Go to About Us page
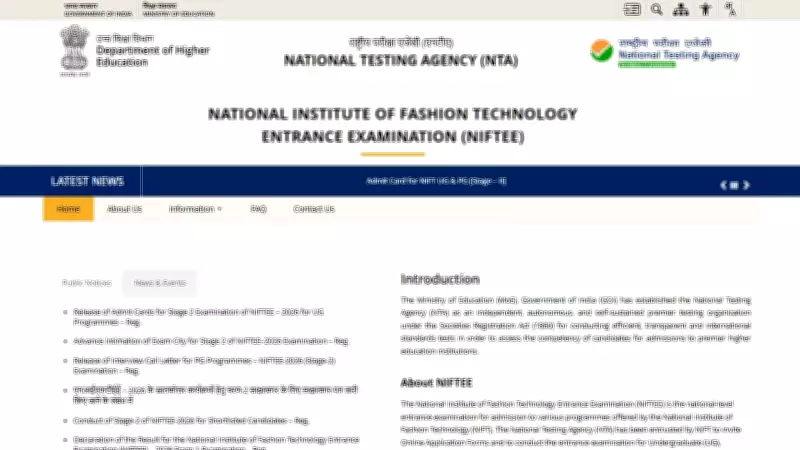The height and width of the screenshot is (450, 800). (x=124, y=209)
